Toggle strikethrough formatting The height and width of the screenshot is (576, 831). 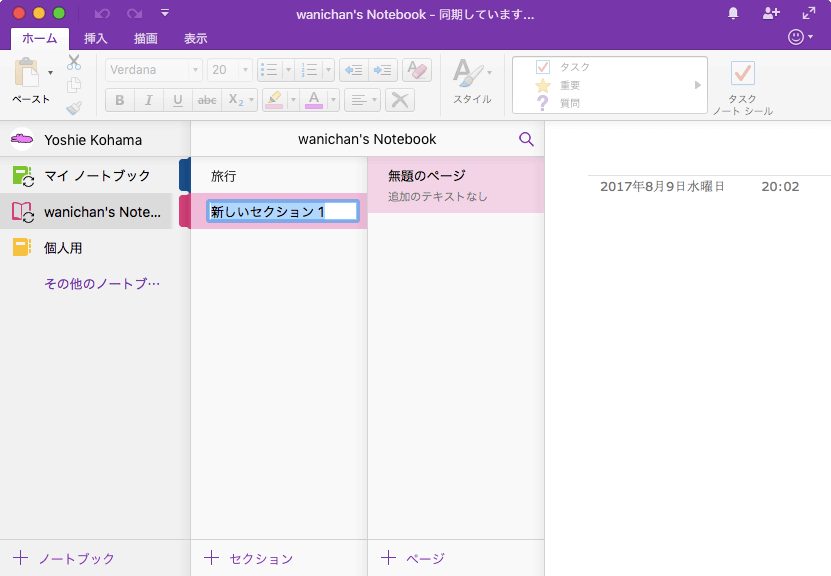click(207, 100)
